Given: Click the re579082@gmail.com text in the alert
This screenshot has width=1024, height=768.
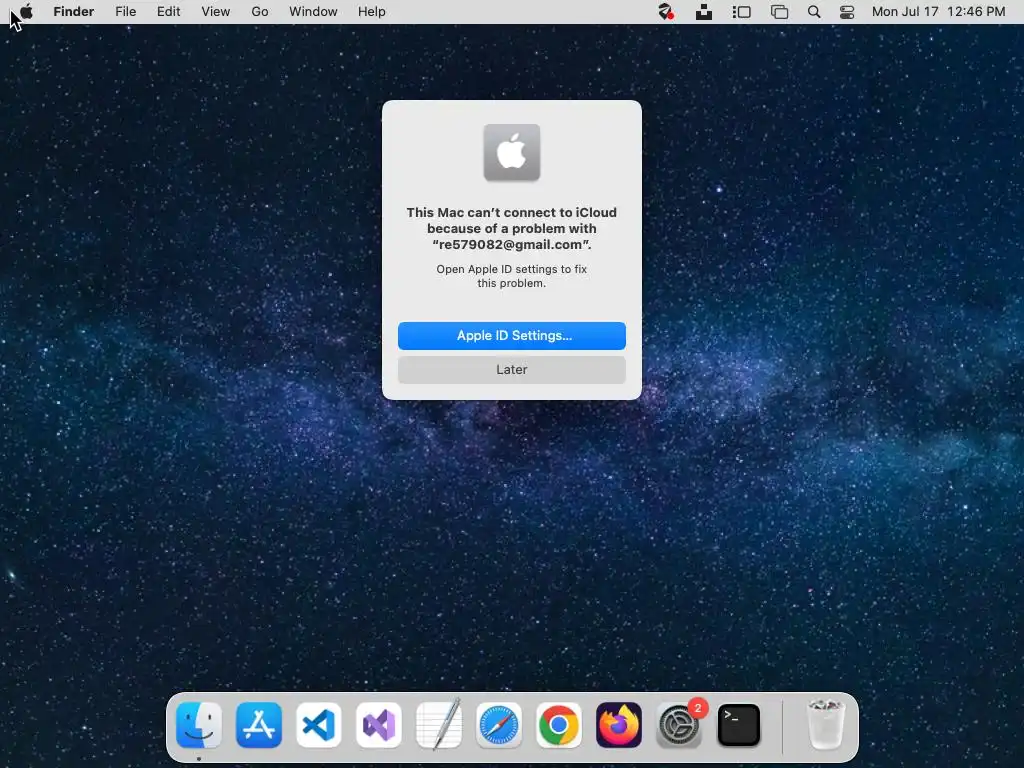Looking at the screenshot, I should tap(511, 245).
